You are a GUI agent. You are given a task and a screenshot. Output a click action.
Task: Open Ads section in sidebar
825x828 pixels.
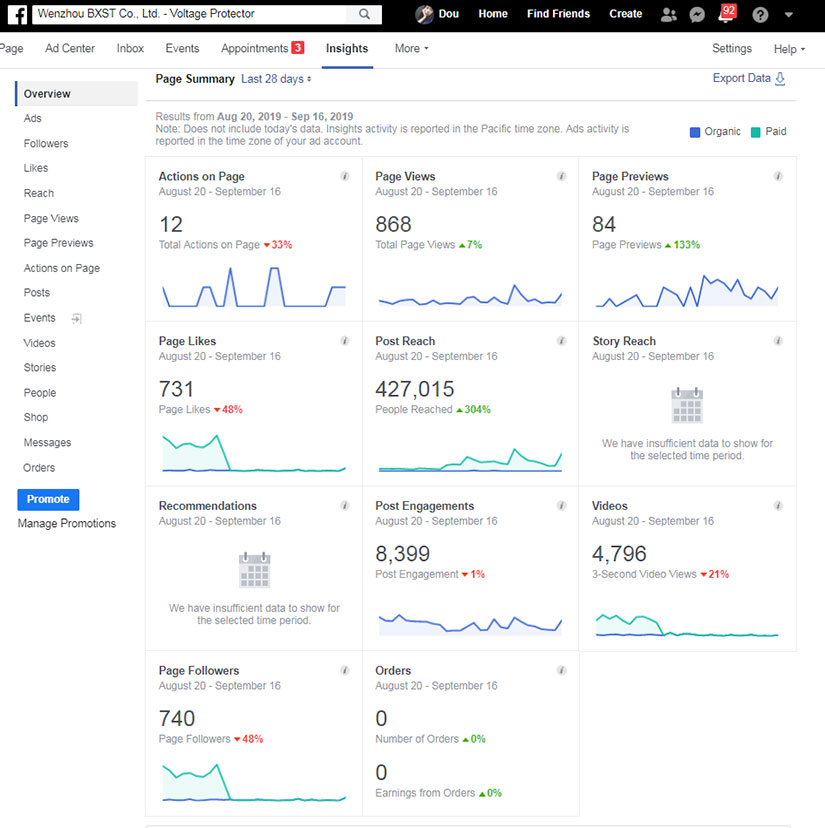pyautogui.click(x=32, y=118)
